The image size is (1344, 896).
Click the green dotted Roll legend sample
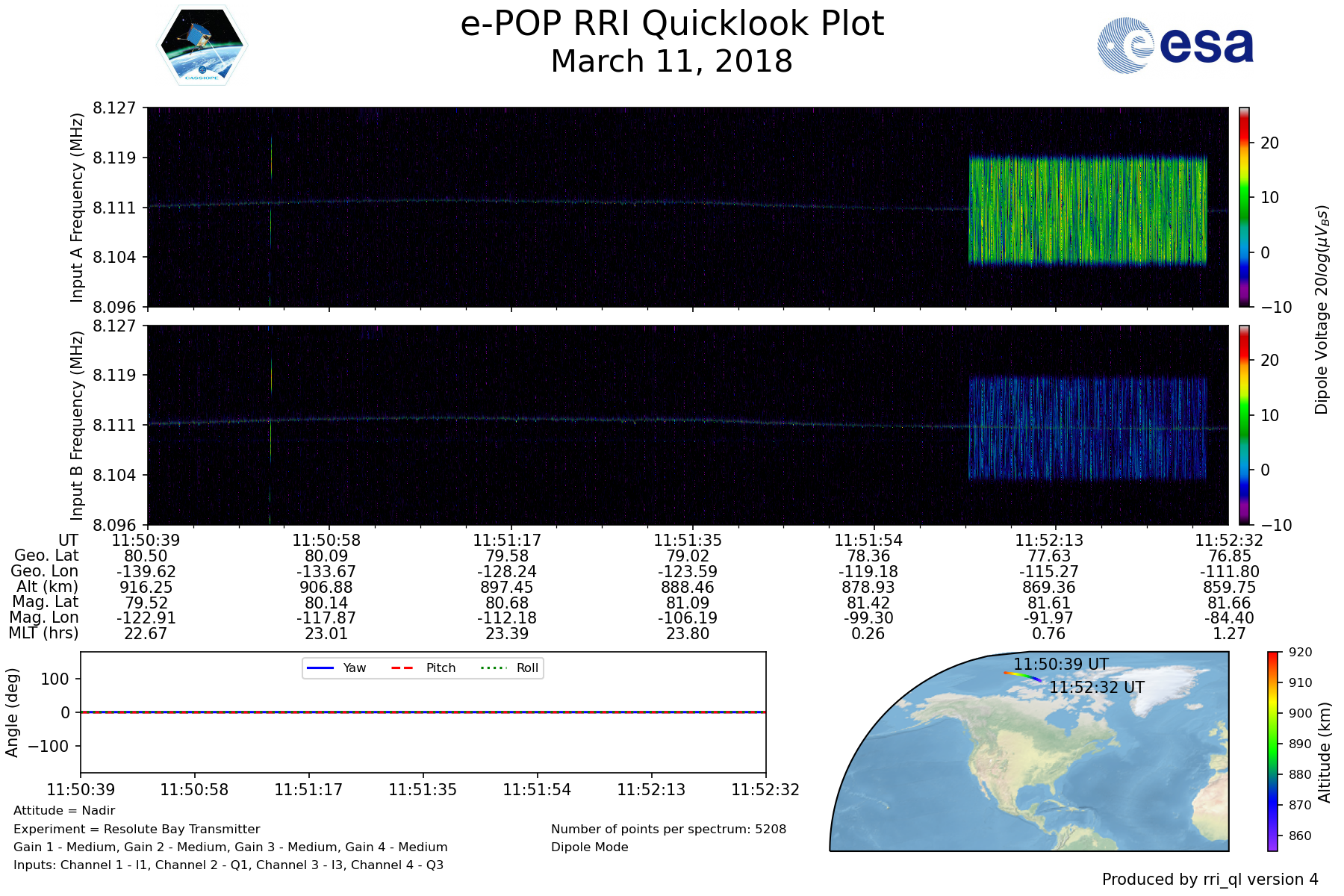pyautogui.click(x=493, y=668)
